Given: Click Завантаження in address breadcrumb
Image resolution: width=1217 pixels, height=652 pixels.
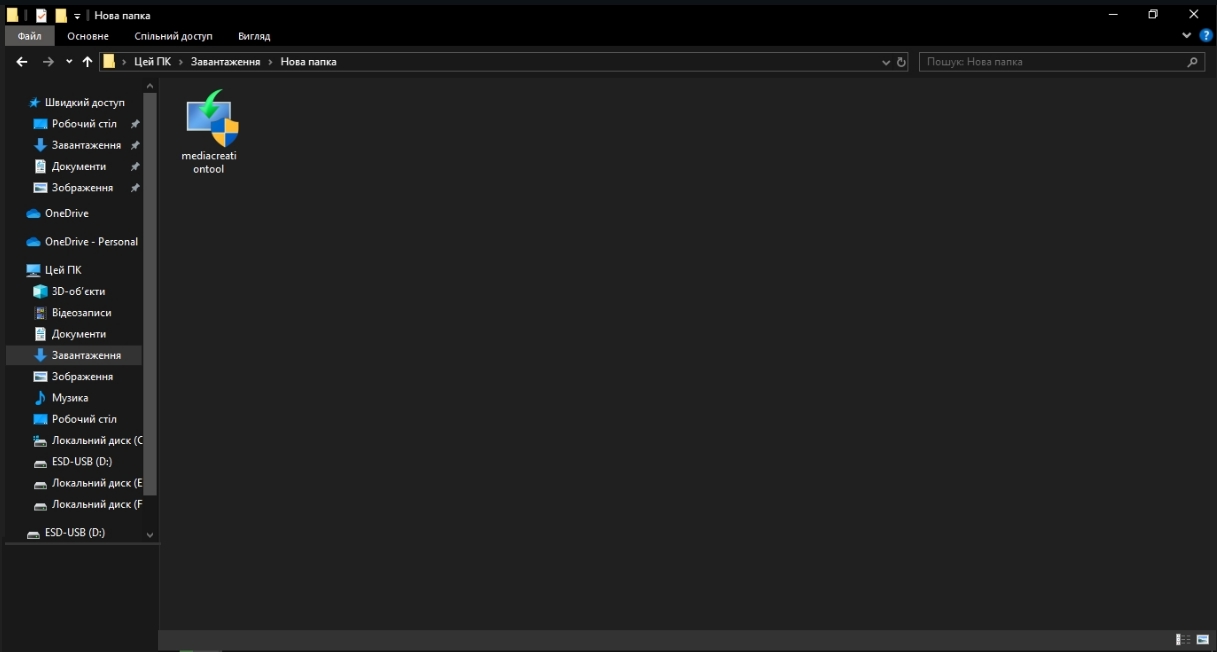Looking at the screenshot, I should (x=225, y=62).
